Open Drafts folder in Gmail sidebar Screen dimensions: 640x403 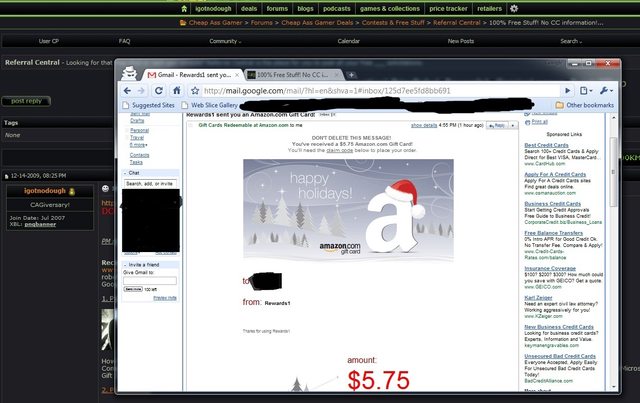click(137, 120)
